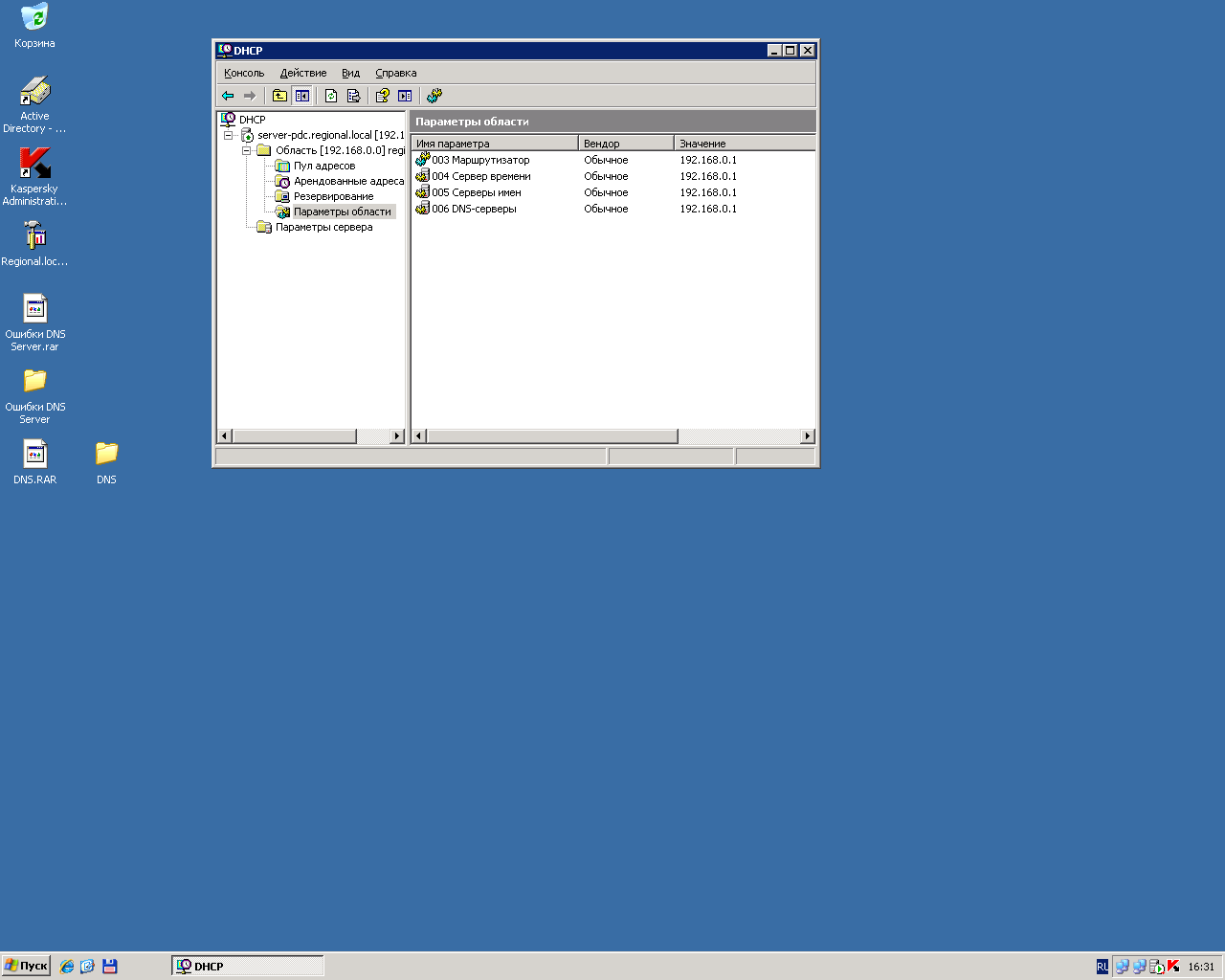Collapse the Область [192.168.0.0] node
1225x980 pixels.
coord(246,150)
